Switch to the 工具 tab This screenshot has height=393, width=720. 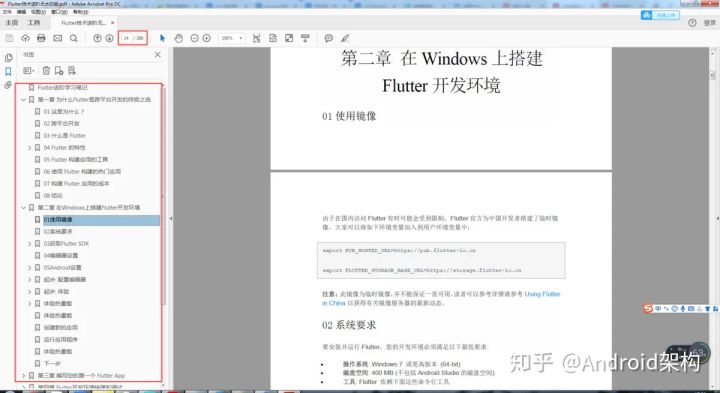pyautogui.click(x=34, y=22)
